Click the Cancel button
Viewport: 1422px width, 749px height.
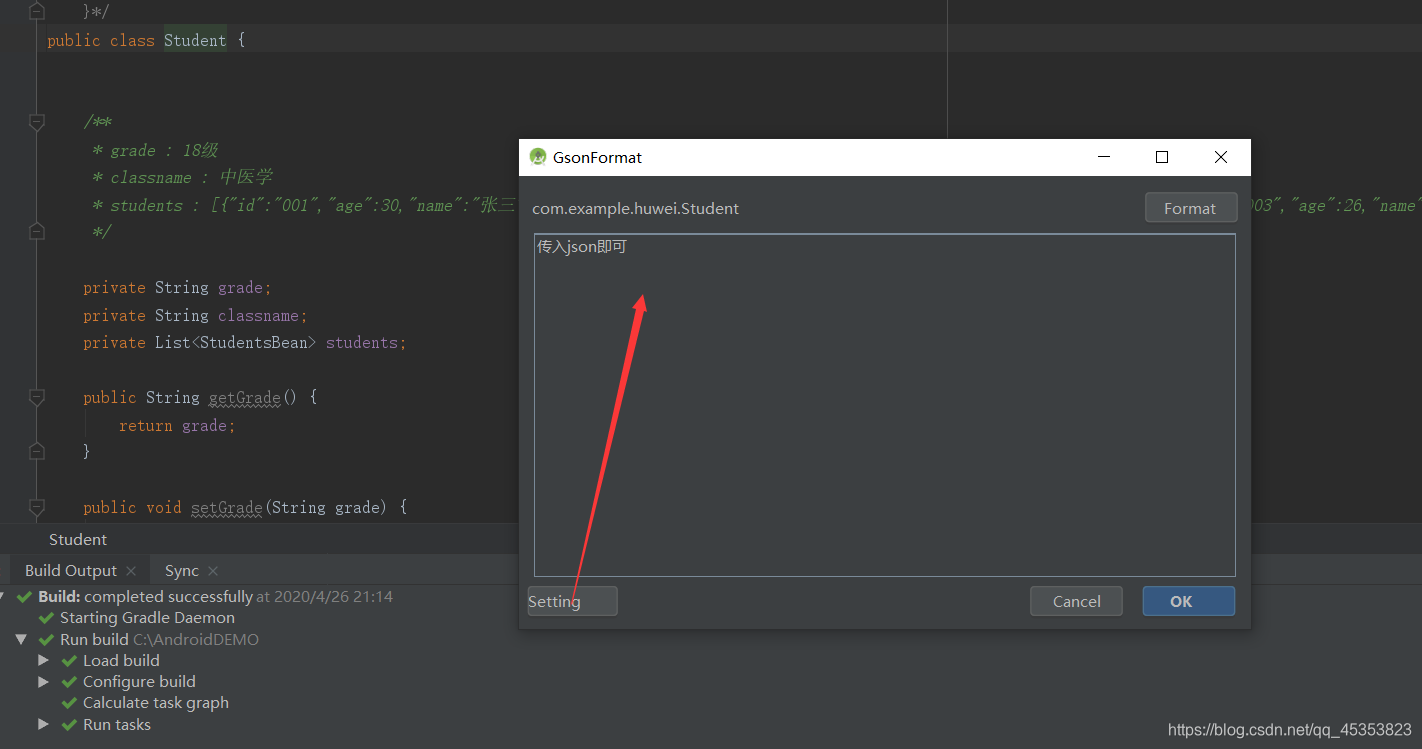coord(1076,601)
